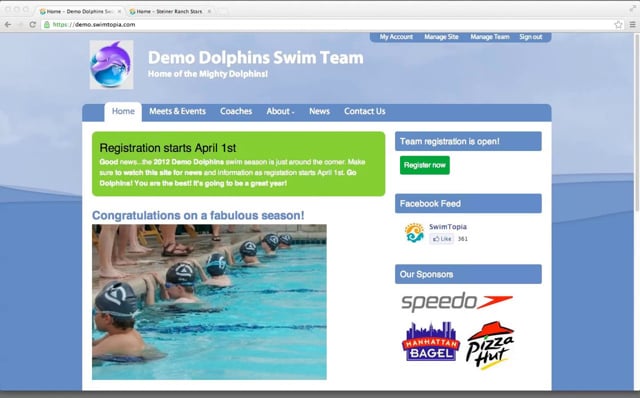
Task: Click the browser back arrow
Action: point(8,24)
